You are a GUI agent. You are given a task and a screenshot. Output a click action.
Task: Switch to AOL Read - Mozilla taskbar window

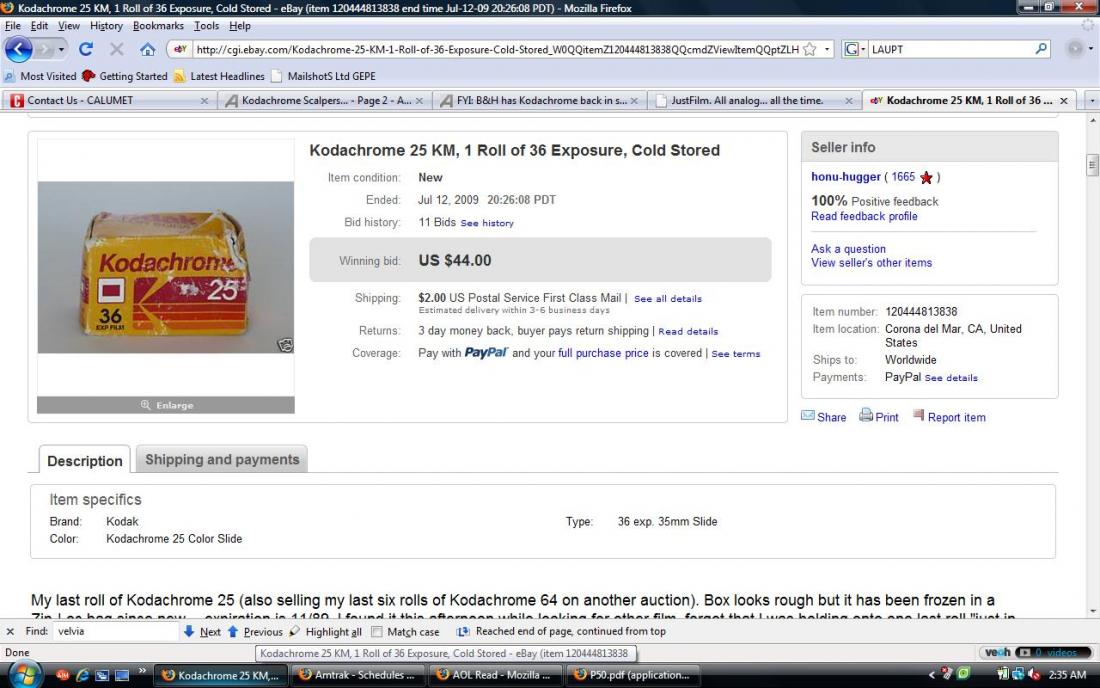click(x=495, y=675)
